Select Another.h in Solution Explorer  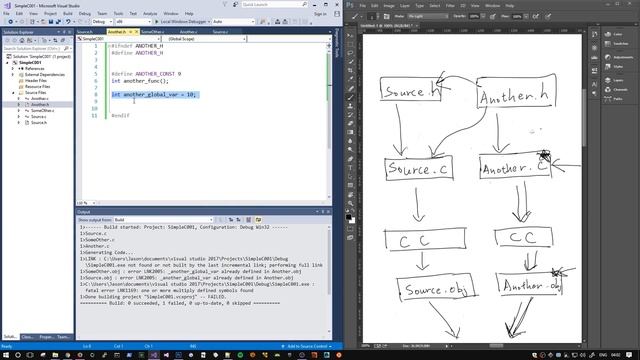[40, 104]
